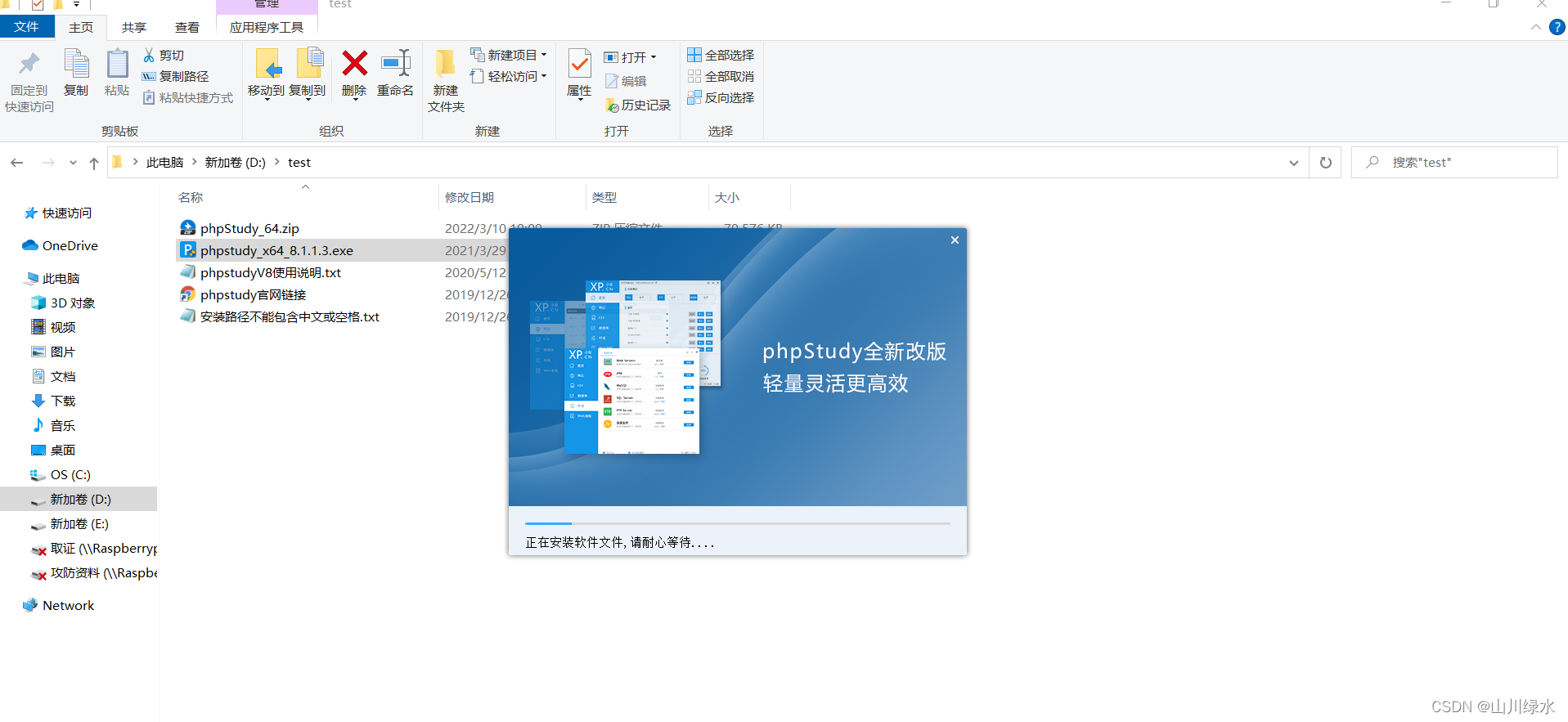Open 新加卷 (E:) drive in sidebar
This screenshot has height=722, width=1568.
pyautogui.click(x=79, y=523)
